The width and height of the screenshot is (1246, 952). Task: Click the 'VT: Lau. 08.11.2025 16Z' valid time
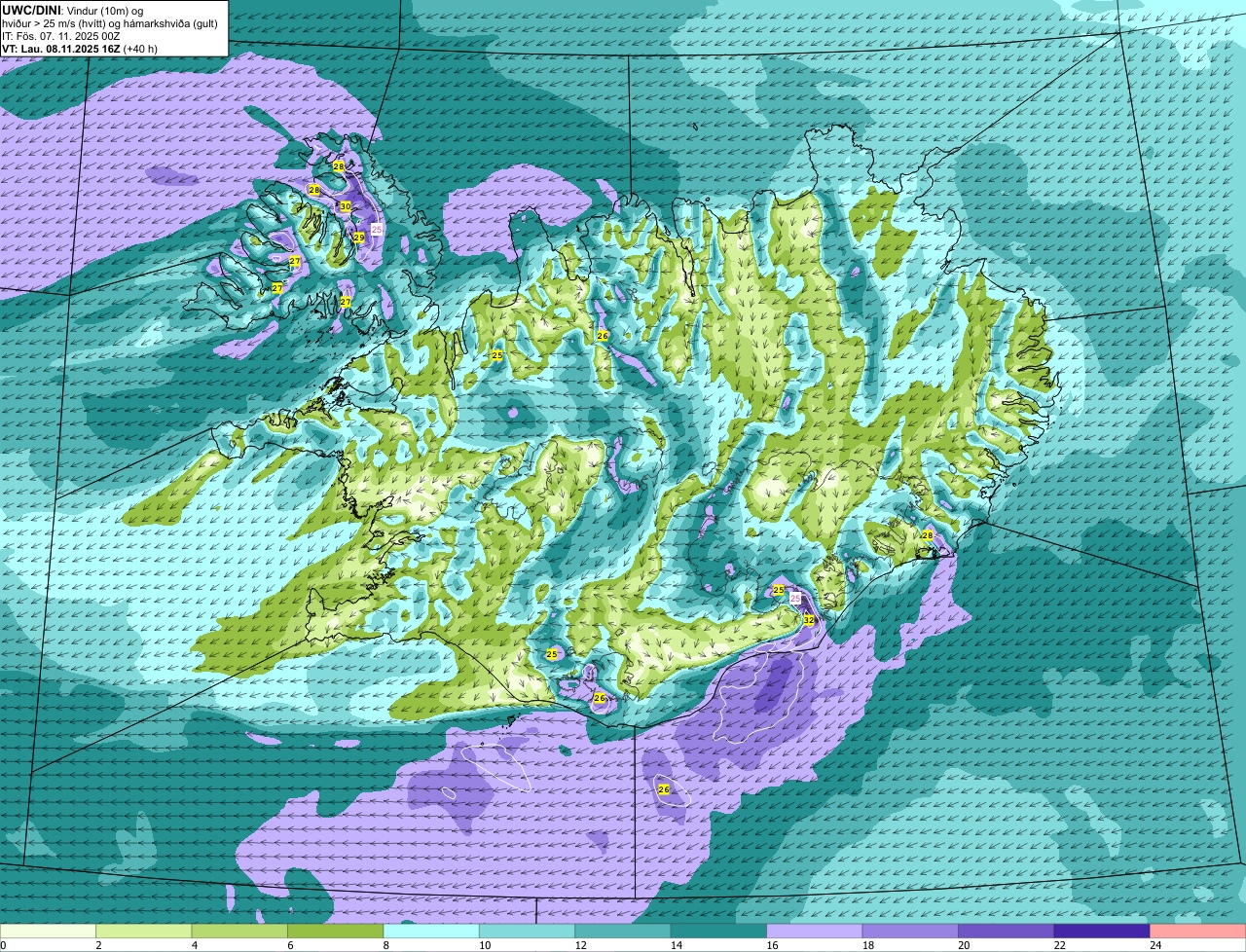pyautogui.click(x=61, y=49)
